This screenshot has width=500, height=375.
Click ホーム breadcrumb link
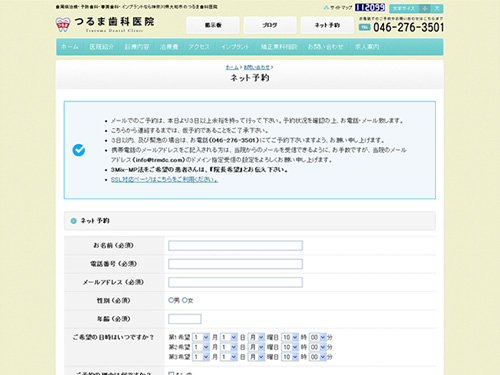232,67
